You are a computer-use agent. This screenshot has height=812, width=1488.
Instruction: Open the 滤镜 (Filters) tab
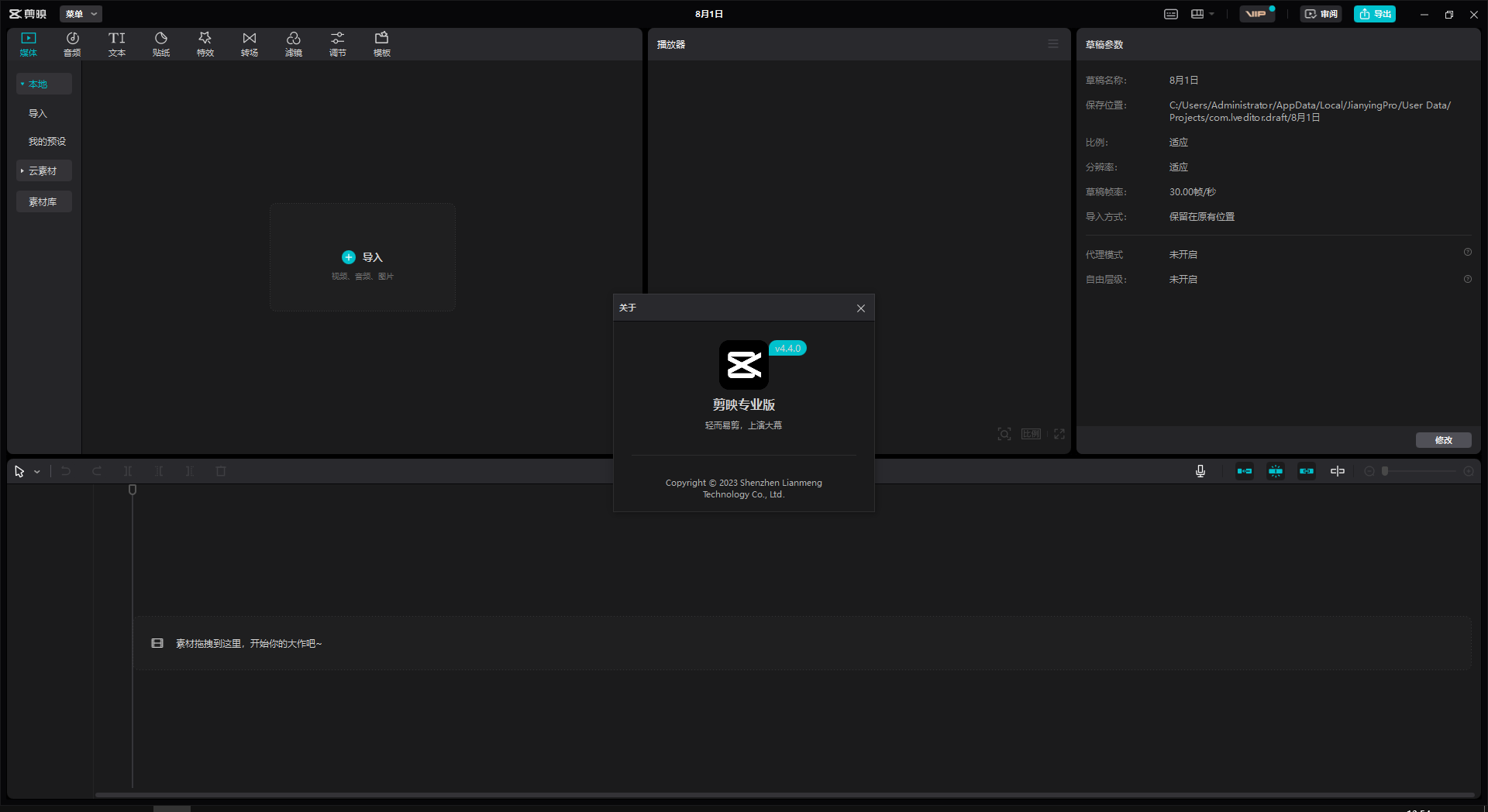point(294,44)
